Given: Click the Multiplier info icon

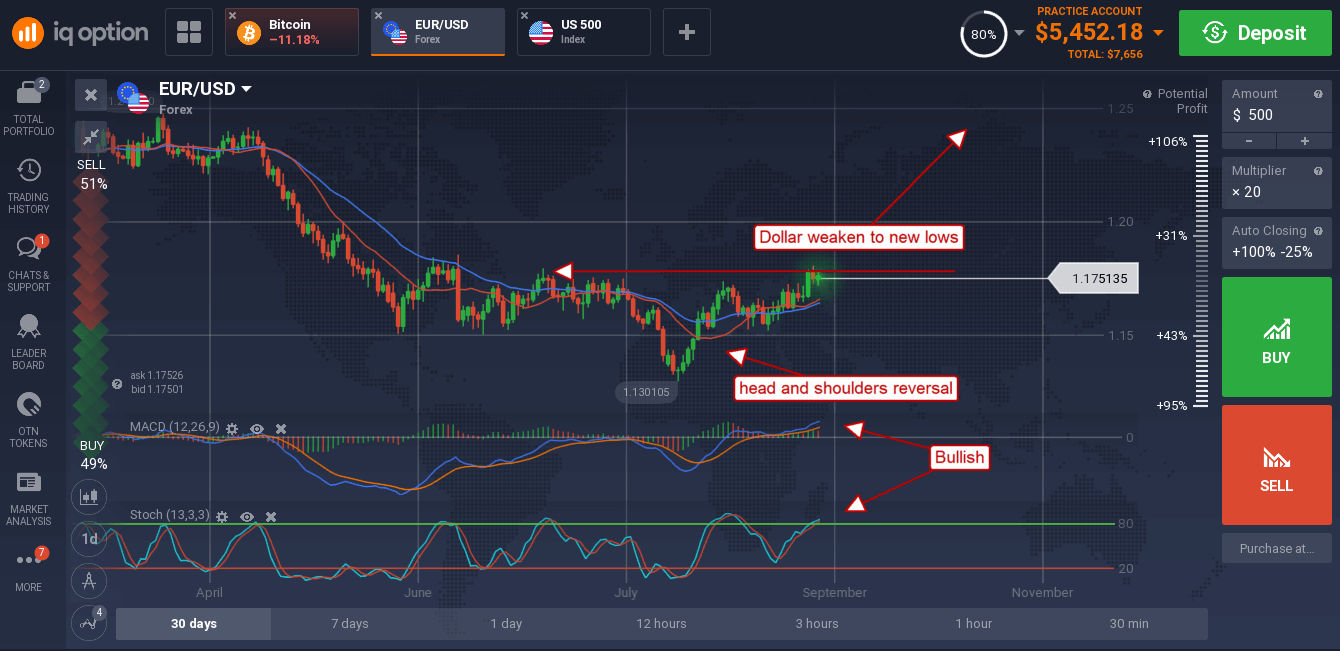Looking at the screenshot, I should coord(1319,171).
